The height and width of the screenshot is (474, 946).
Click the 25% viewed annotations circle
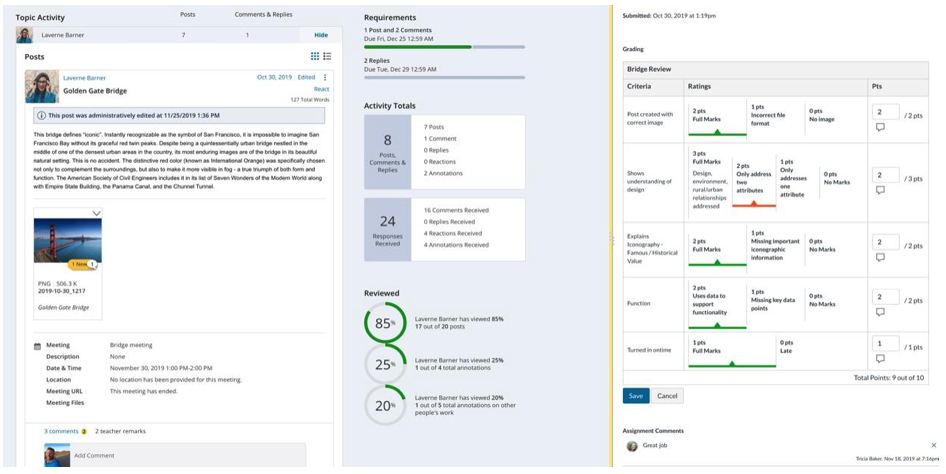pyautogui.click(x=384, y=364)
